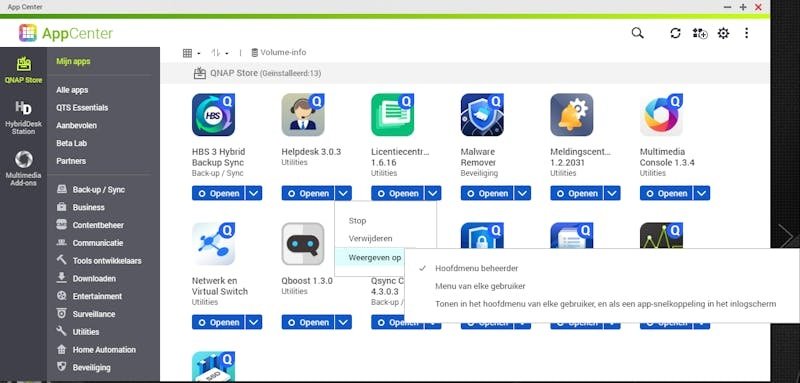Open Multimedia Console with its Openen button
The image size is (800, 383).
point(666,193)
